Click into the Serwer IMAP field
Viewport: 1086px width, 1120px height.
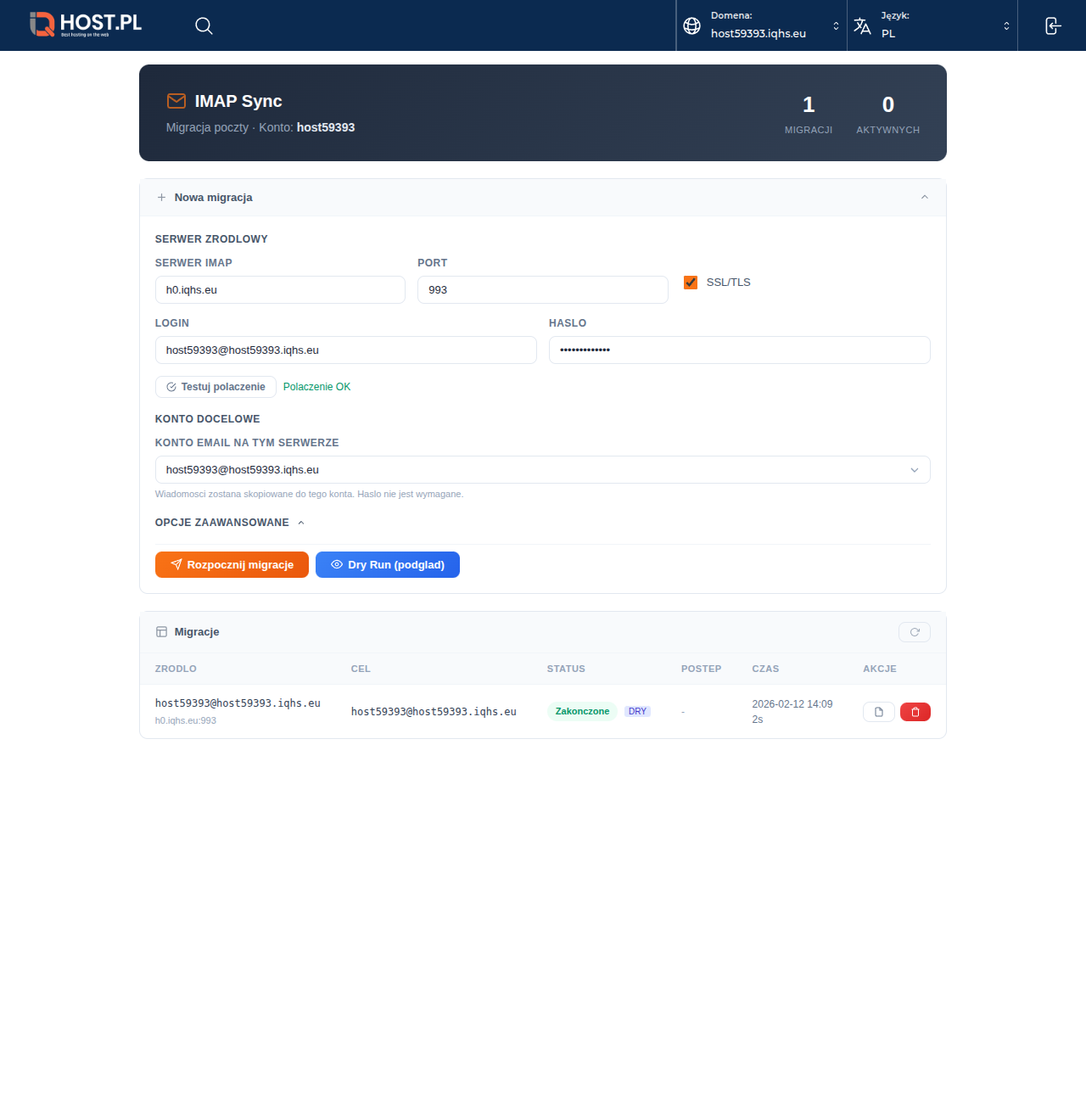tap(280, 290)
